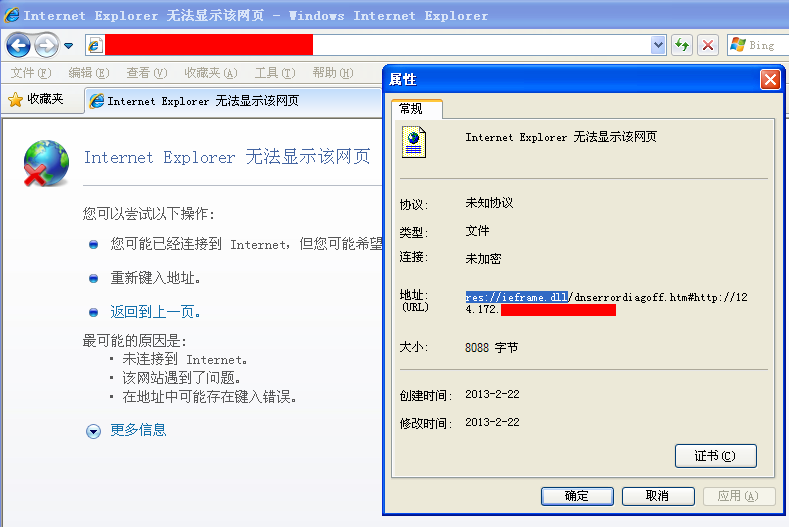Select the 常规 tab in 属性 dialog
This screenshot has width=789, height=527.
click(x=417, y=109)
